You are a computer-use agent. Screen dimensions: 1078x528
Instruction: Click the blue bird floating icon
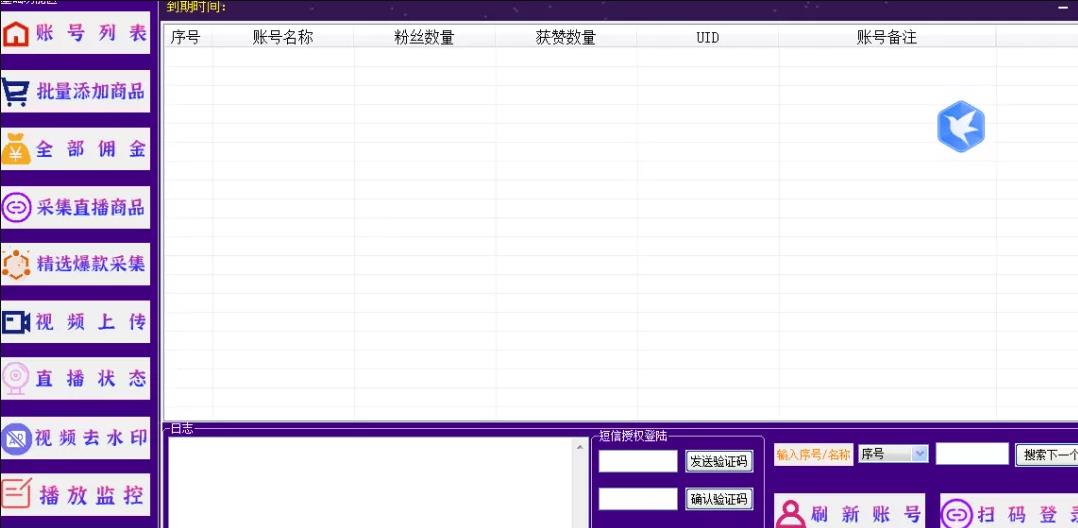click(960, 127)
